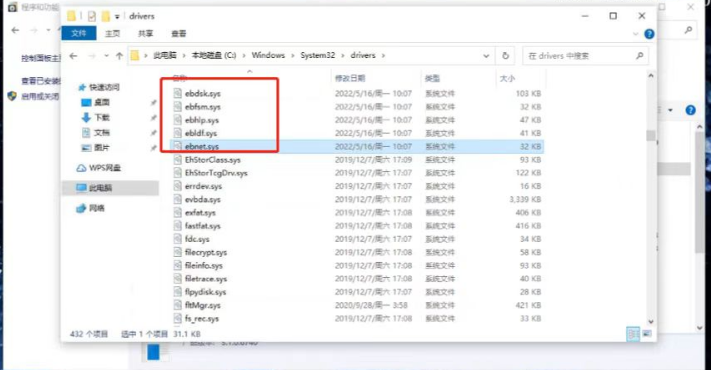
Task: Select the fastfat.sys file
Action: point(203,225)
